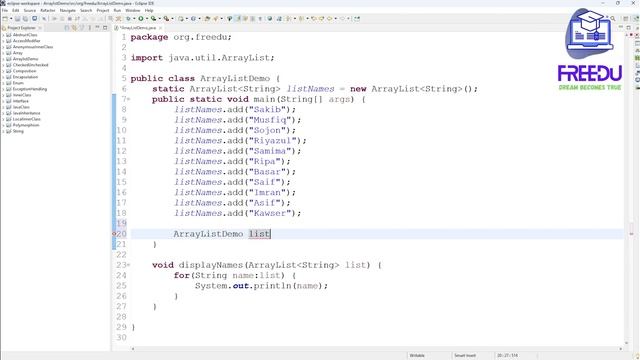Expand the CheckedUnchecked project
This screenshot has width=640, height=360.
[x=3, y=65]
